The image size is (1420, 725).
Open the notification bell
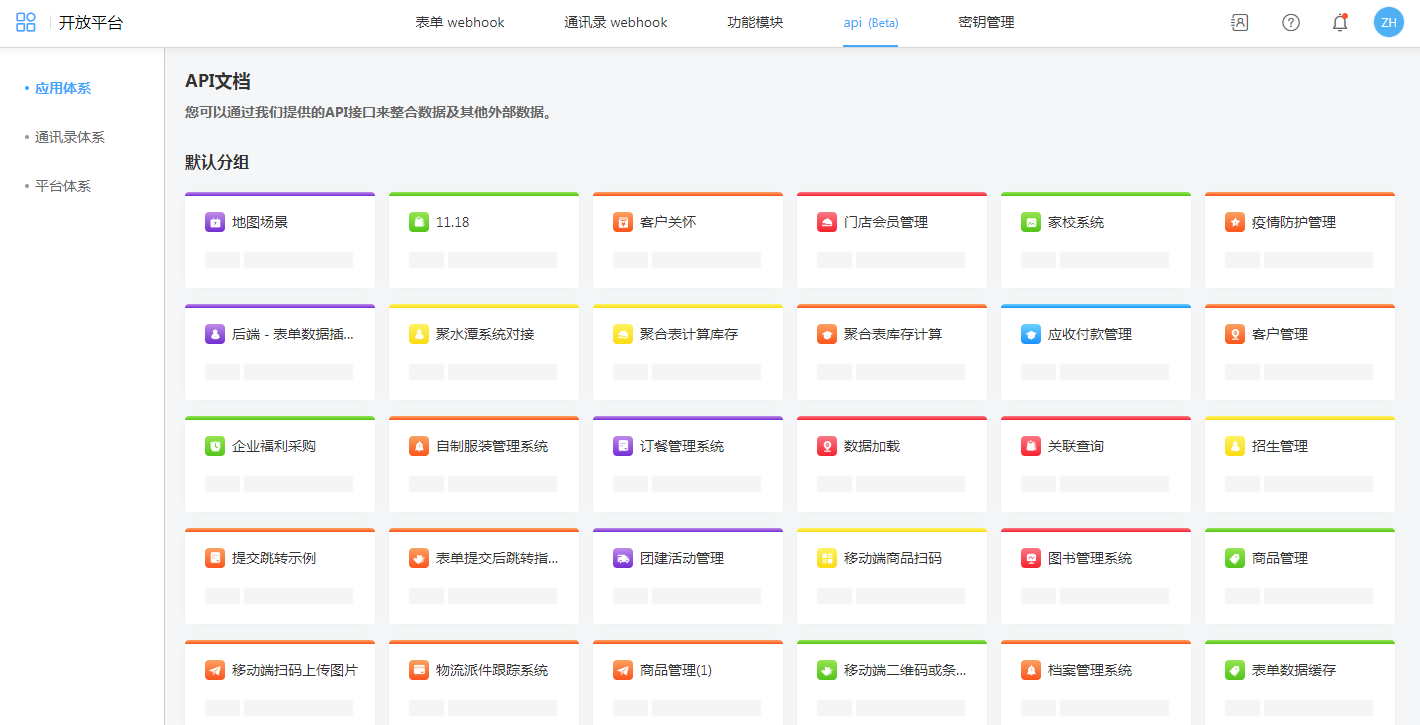(x=1340, y=22)
